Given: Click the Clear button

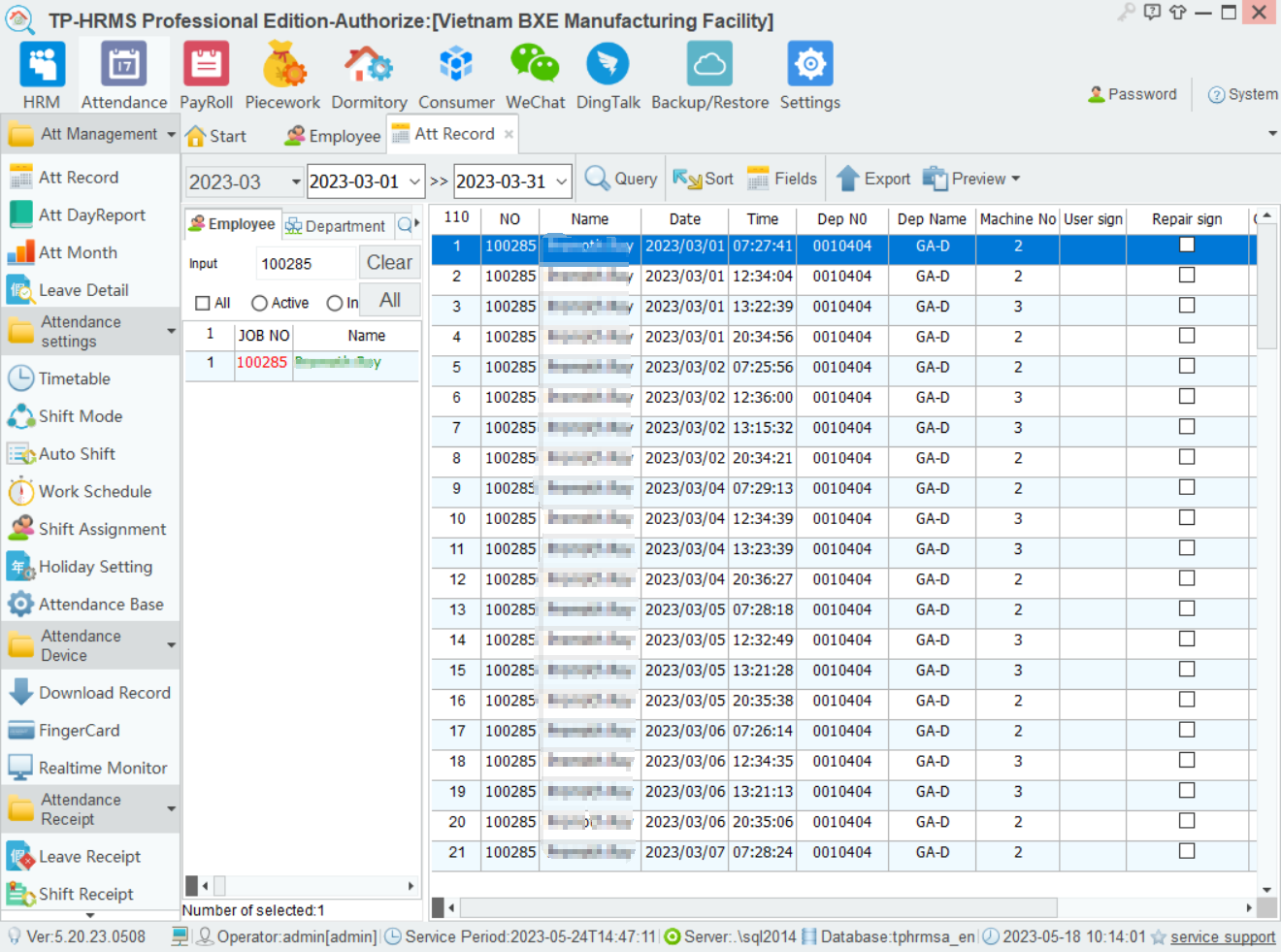Looking at the screenshot, I should tap(389, 262).
